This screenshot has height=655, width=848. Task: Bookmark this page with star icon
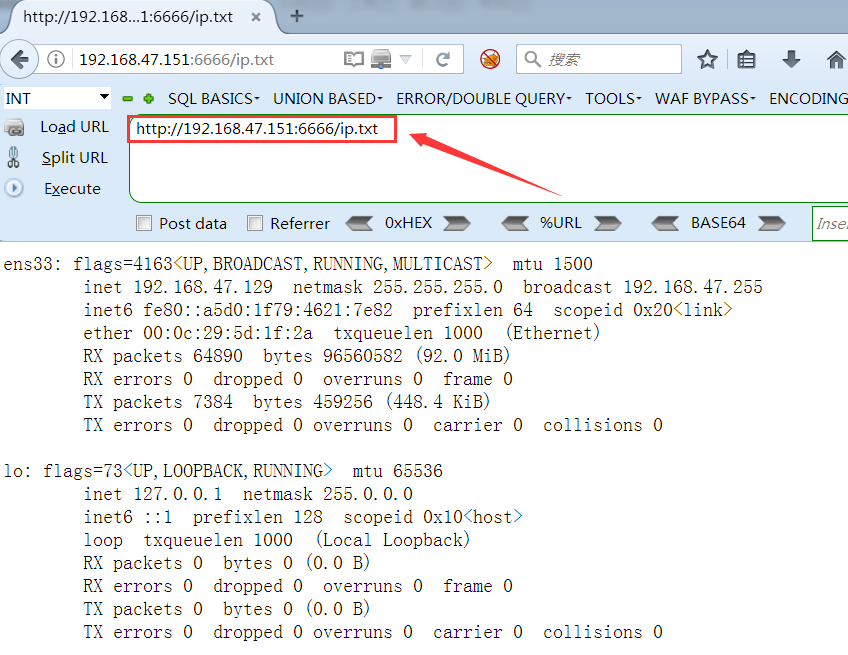click(707, 59)
